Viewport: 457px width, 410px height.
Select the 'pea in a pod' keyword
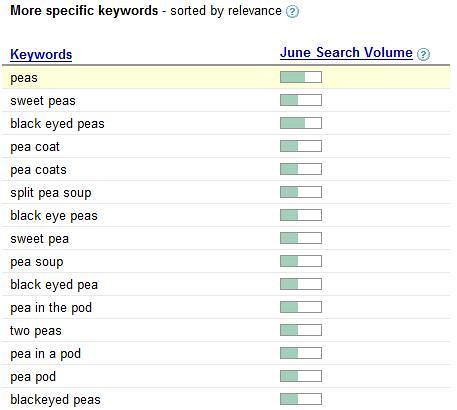(x=46, y=354)
